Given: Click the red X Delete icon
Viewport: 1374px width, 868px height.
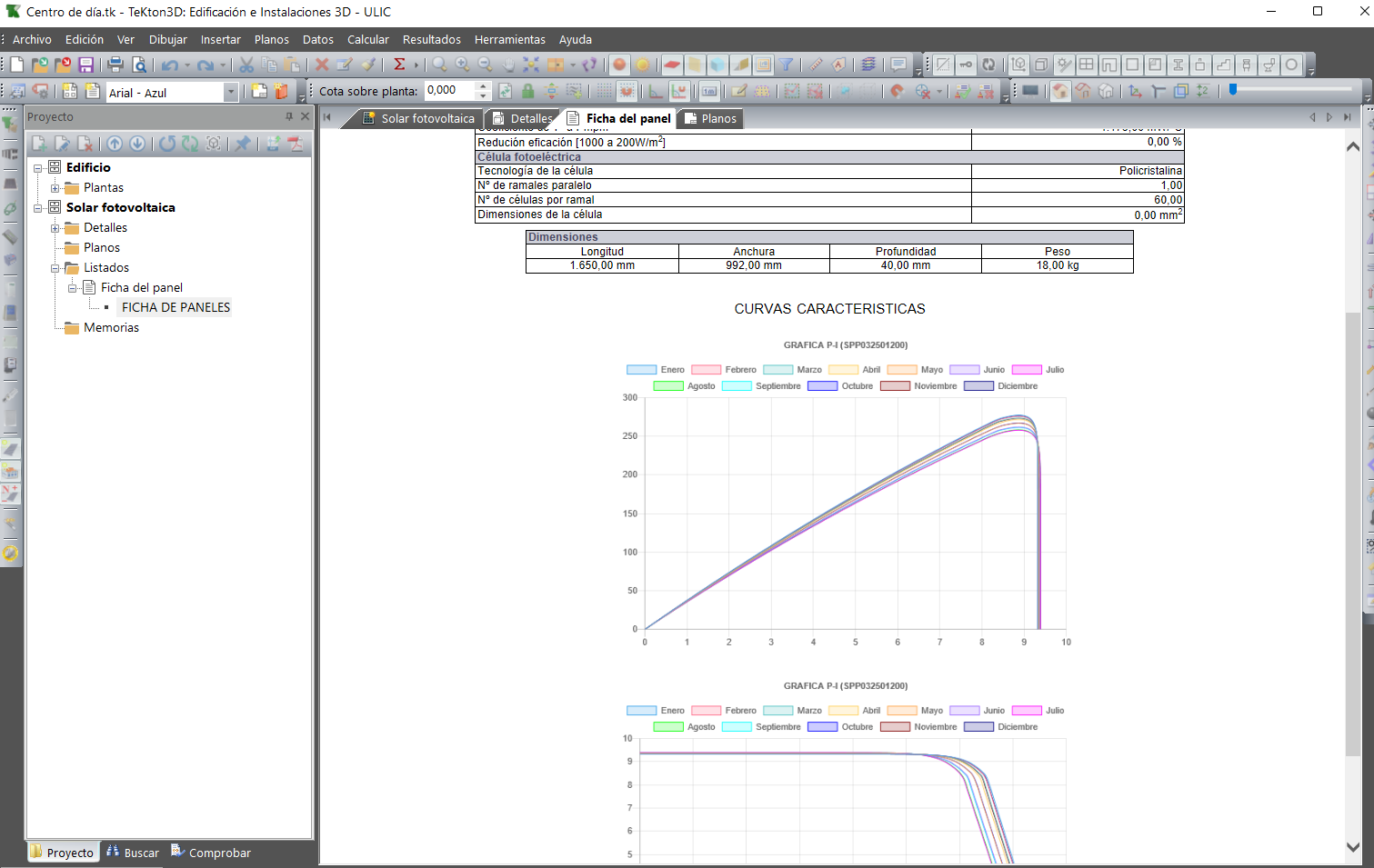Looking at the screenshot, I should coord(321,65).
